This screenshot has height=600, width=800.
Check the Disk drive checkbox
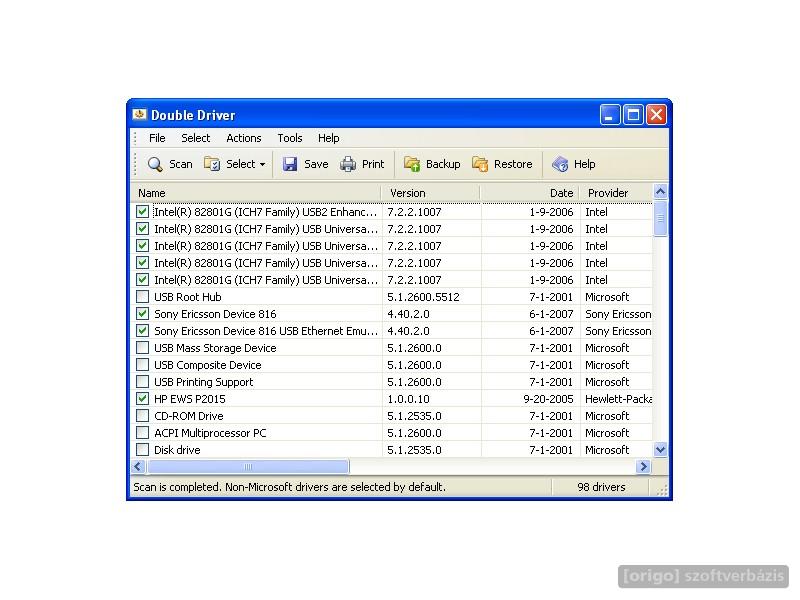(143, 449)
